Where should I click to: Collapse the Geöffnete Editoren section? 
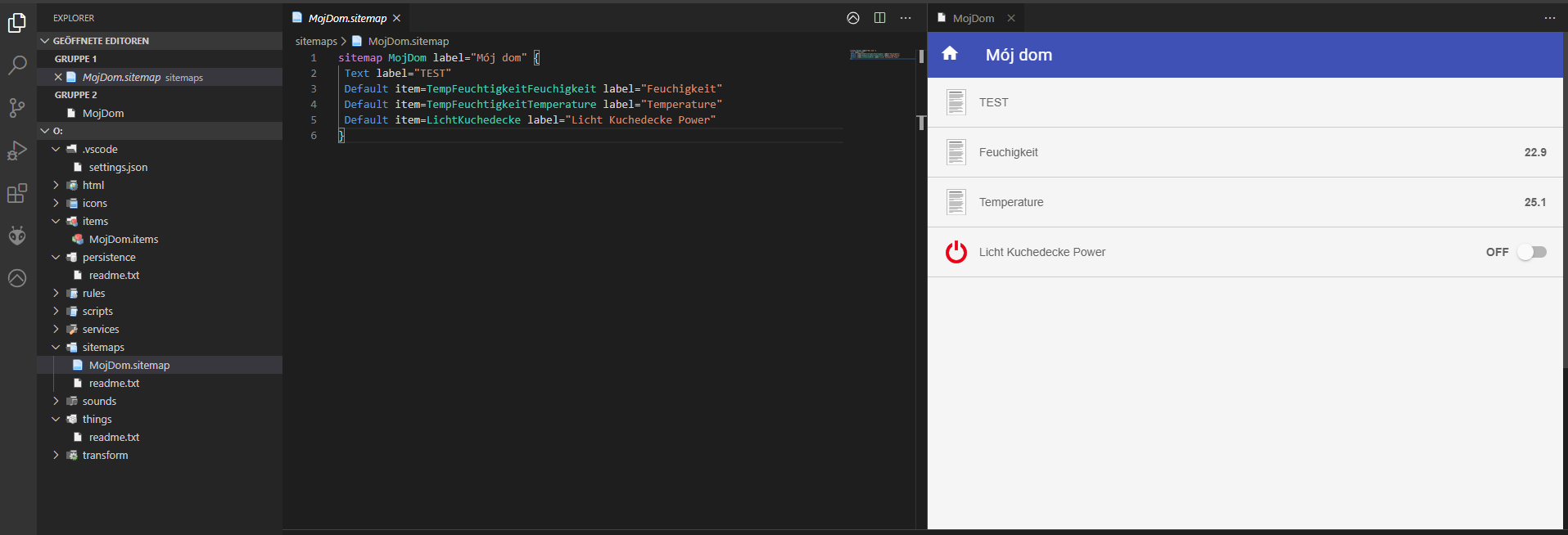click(44, 41)
